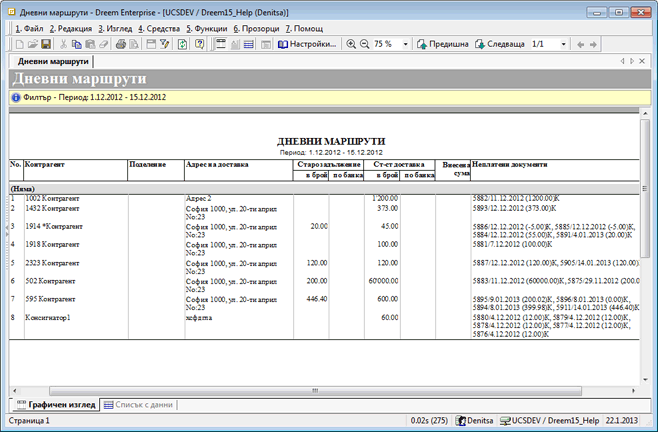
Task: Go back with left arrow icon
Action: [580, 45]
